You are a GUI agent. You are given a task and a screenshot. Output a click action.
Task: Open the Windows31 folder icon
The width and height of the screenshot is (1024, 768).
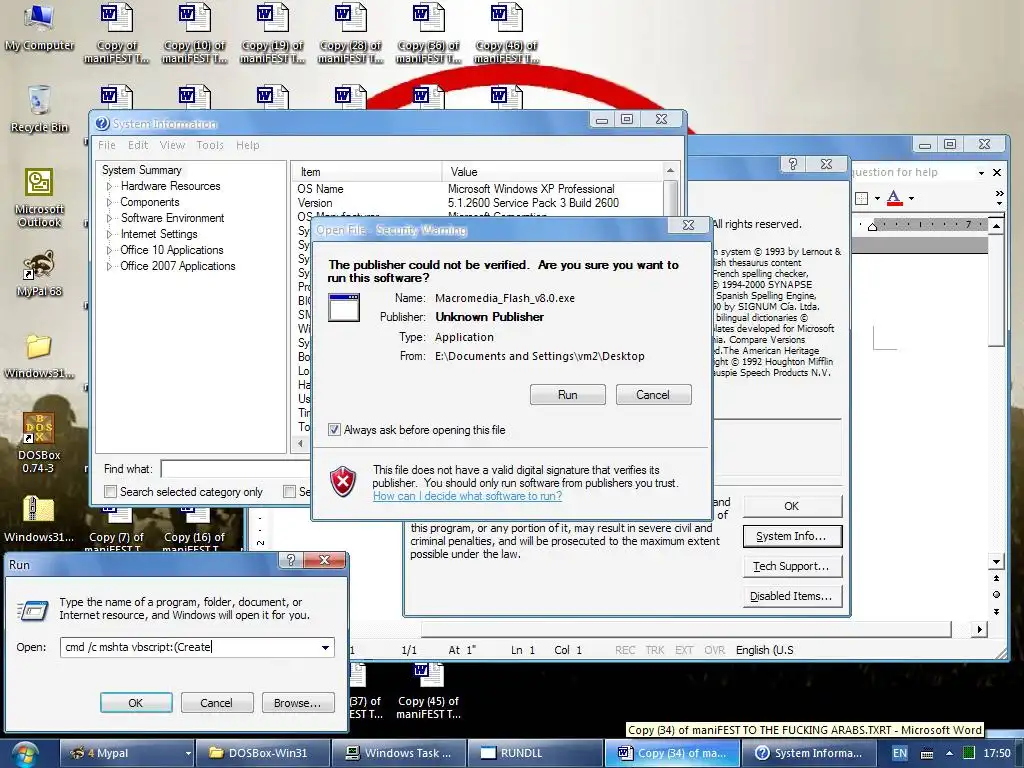click(39, 355)
